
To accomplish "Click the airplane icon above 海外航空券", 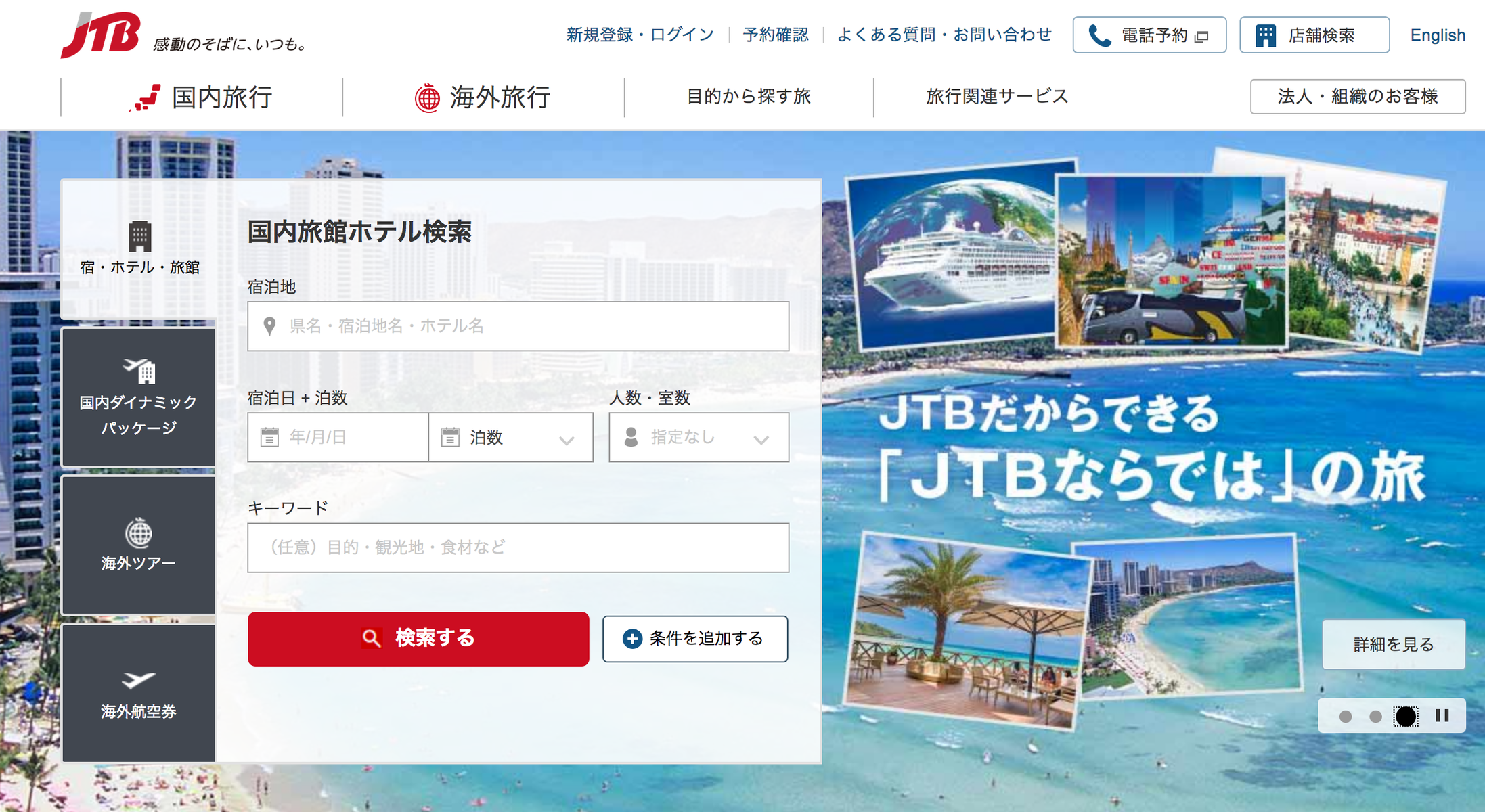I will point(139,679).
